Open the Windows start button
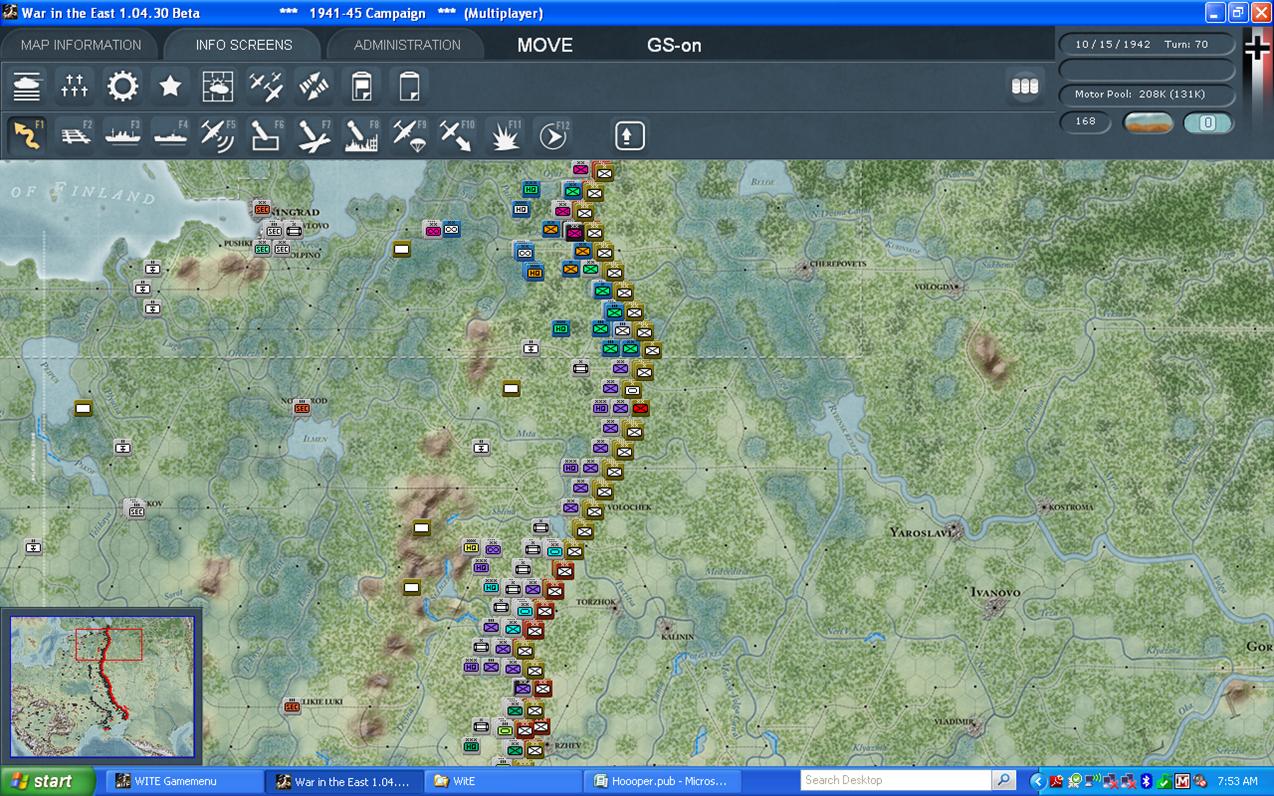1274x796 pixels. coord(47,781)
